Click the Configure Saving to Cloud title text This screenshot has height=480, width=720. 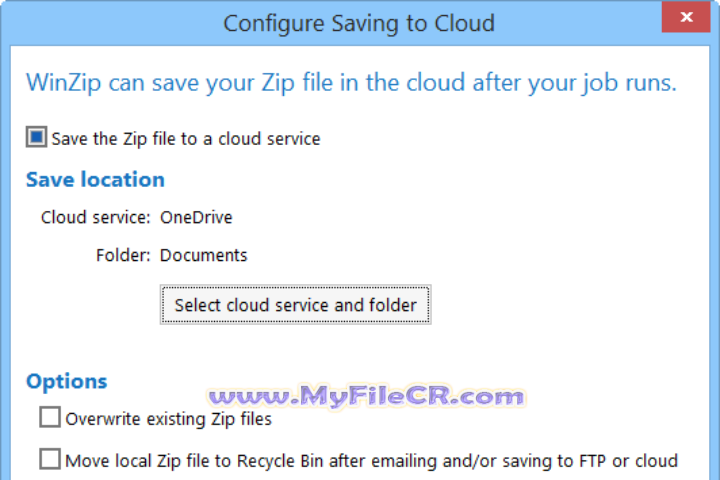click(359, 22)
